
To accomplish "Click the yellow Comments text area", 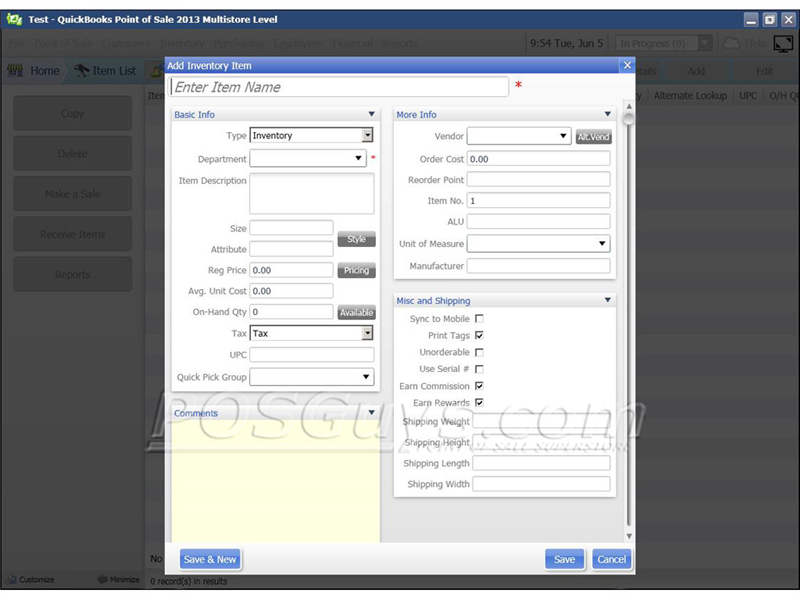I will click(276, 482).
